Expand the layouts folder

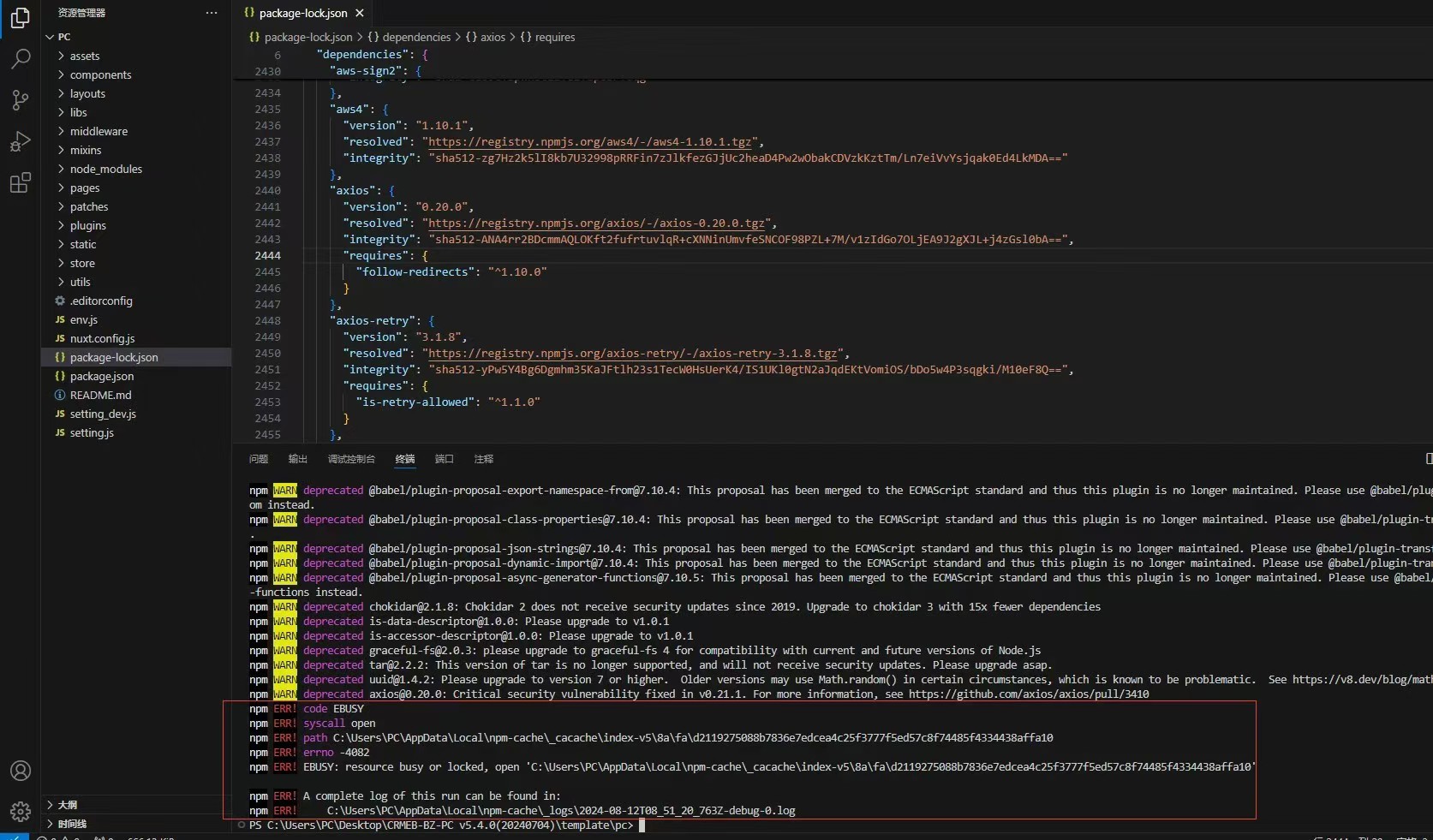pyautogui.click(x=61, y=93)
